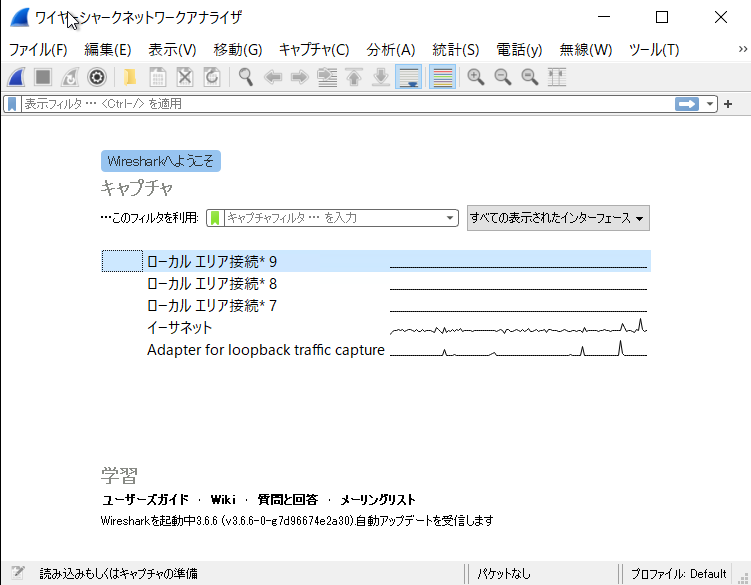Open display filter history dropdown arrow
Screen dimensions: 751x585
[710, 104]
